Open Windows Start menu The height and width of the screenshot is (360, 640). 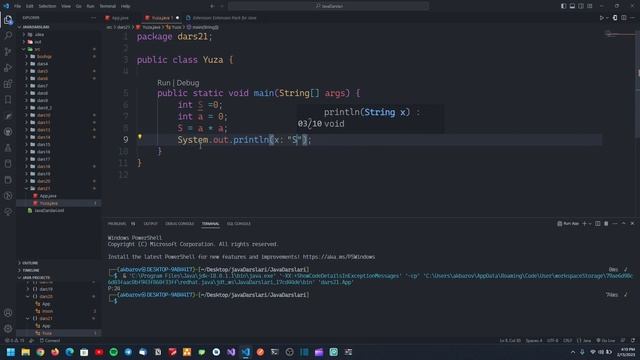tap(11, 352)
